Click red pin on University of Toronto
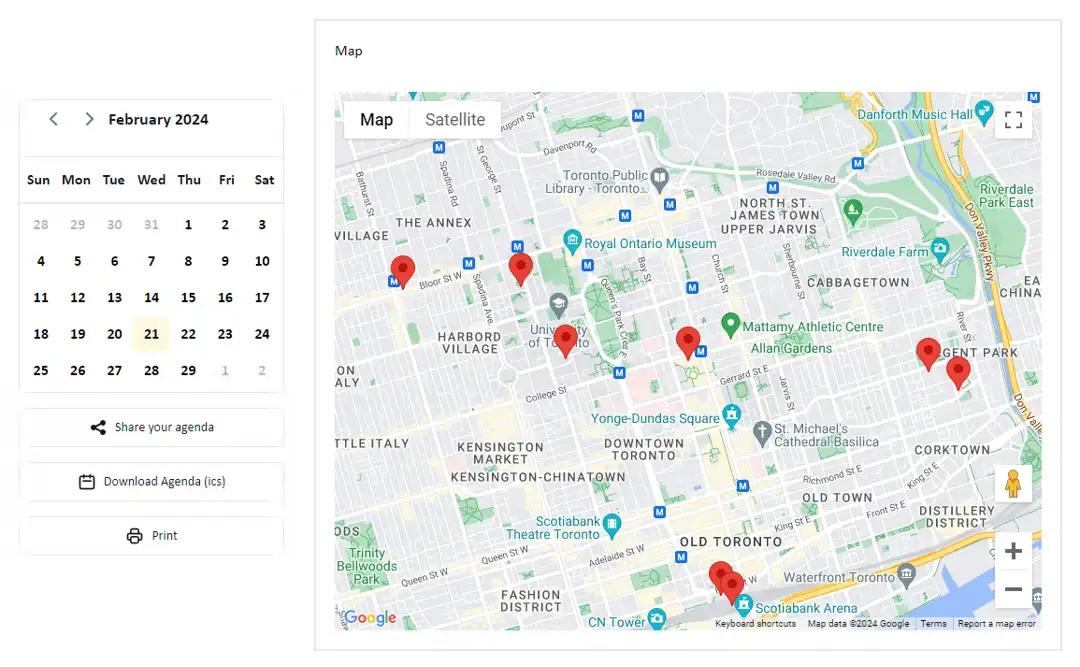 pyautogui.click(x=565, y=340)
